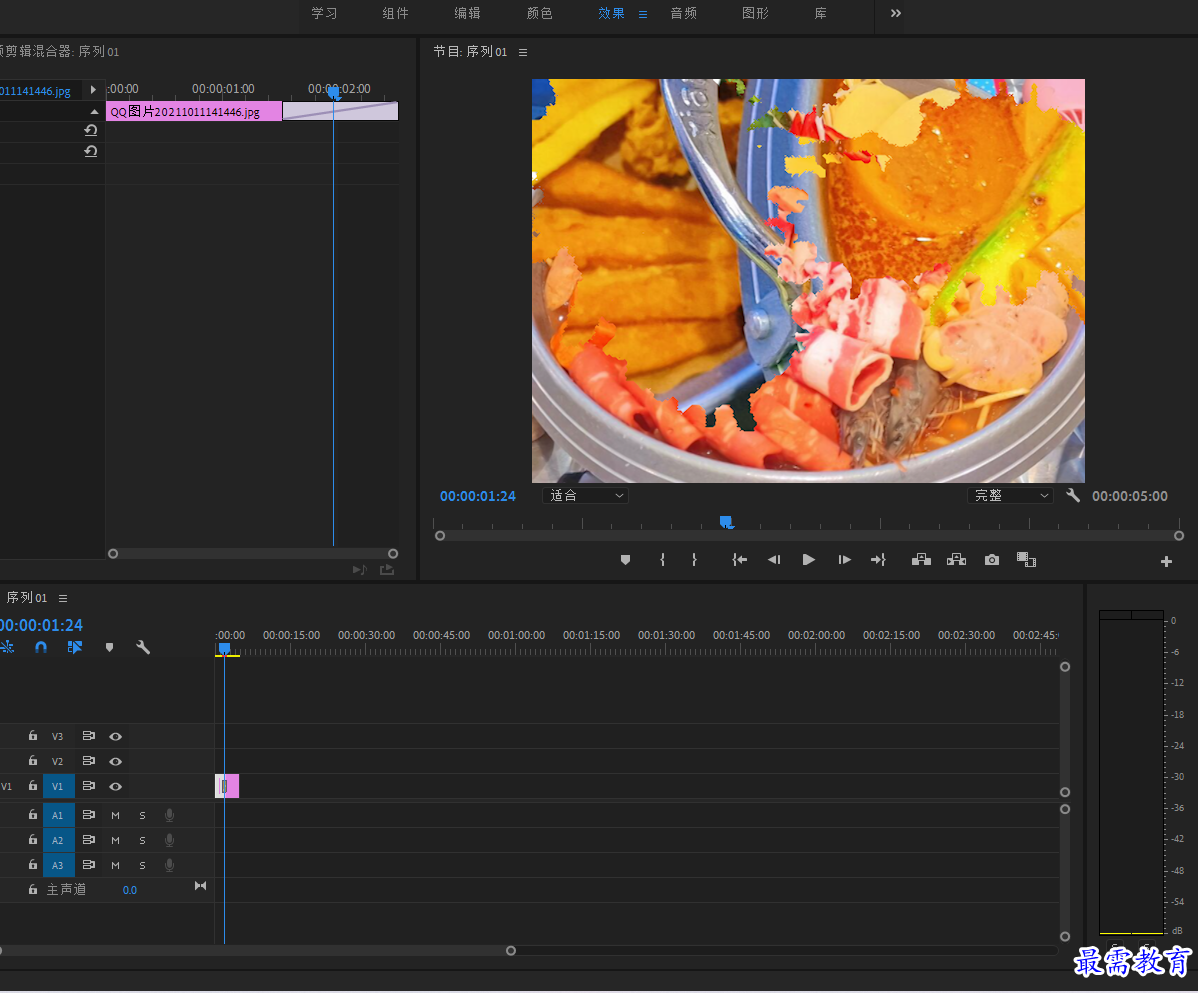The height and width of the screenshot is (993, 1198).
Task: Open the 适合 zoom level dropdown
Action: 585,496
